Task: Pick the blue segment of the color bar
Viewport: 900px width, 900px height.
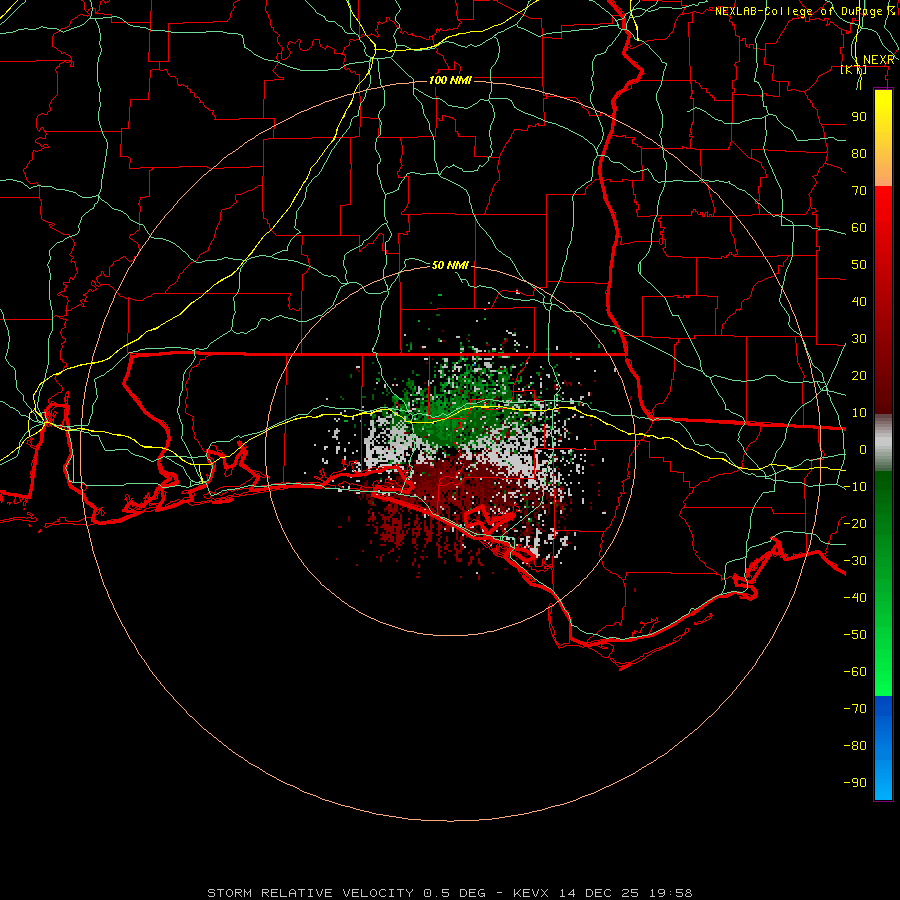Action: point(883,748)
